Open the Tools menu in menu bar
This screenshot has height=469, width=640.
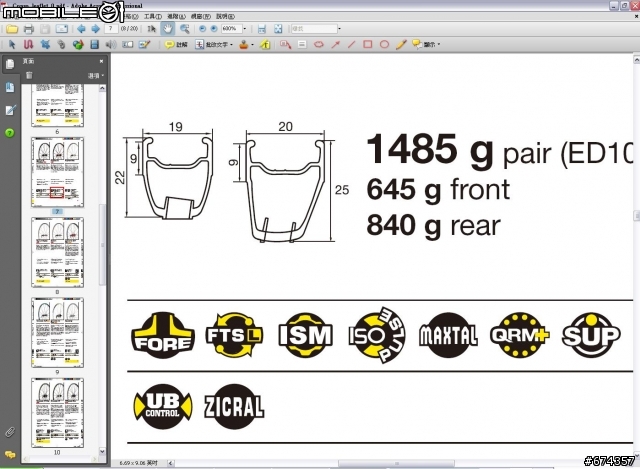pyautogui.click(x=153, y=16)
